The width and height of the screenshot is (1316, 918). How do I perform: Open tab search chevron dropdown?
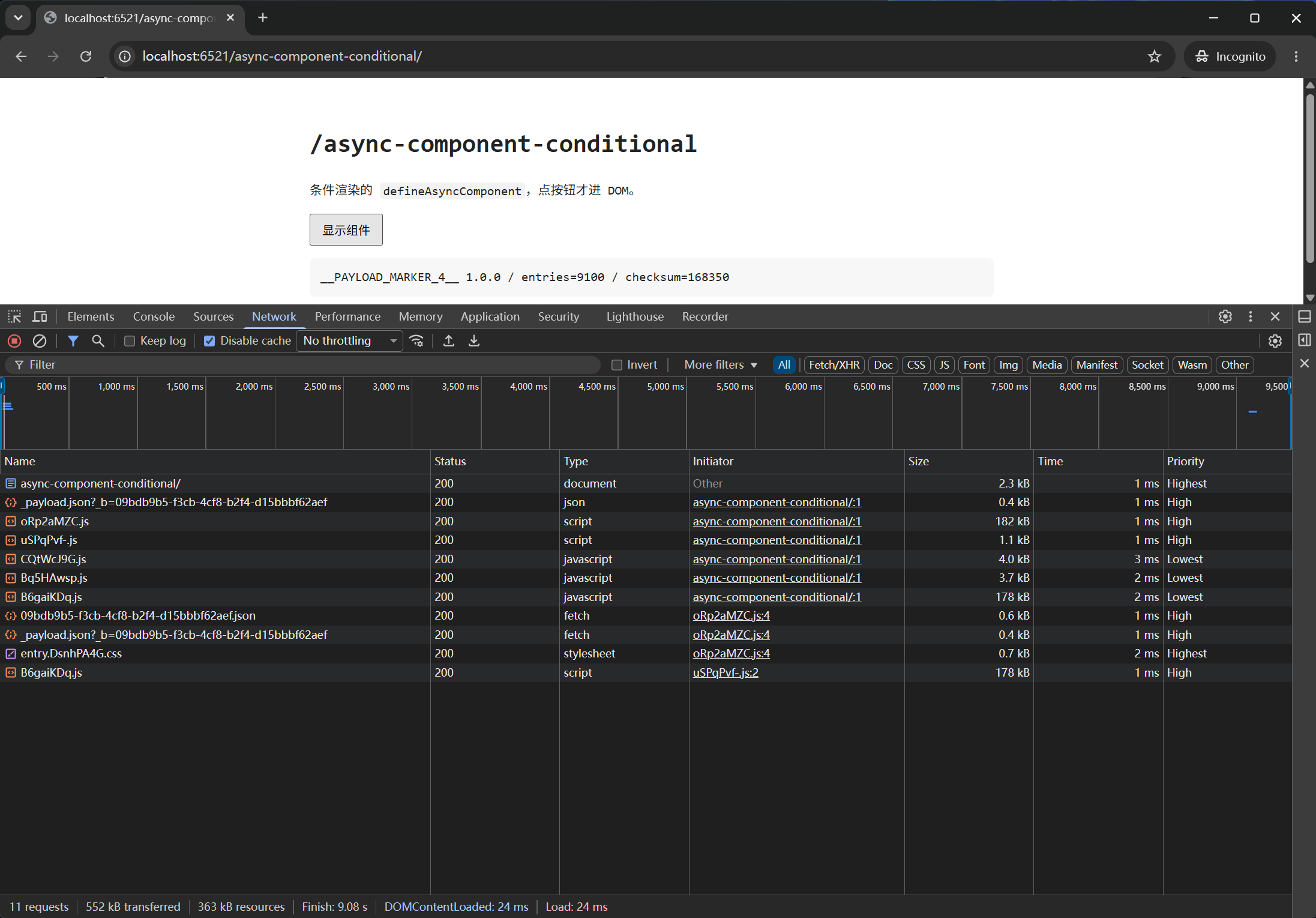[x=18, y=18]
